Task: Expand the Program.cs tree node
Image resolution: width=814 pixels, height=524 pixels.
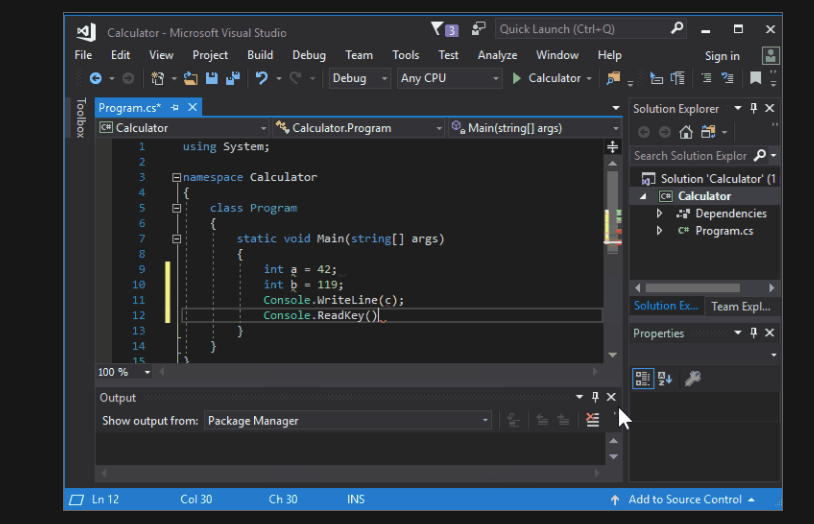Action: point(659,231)
